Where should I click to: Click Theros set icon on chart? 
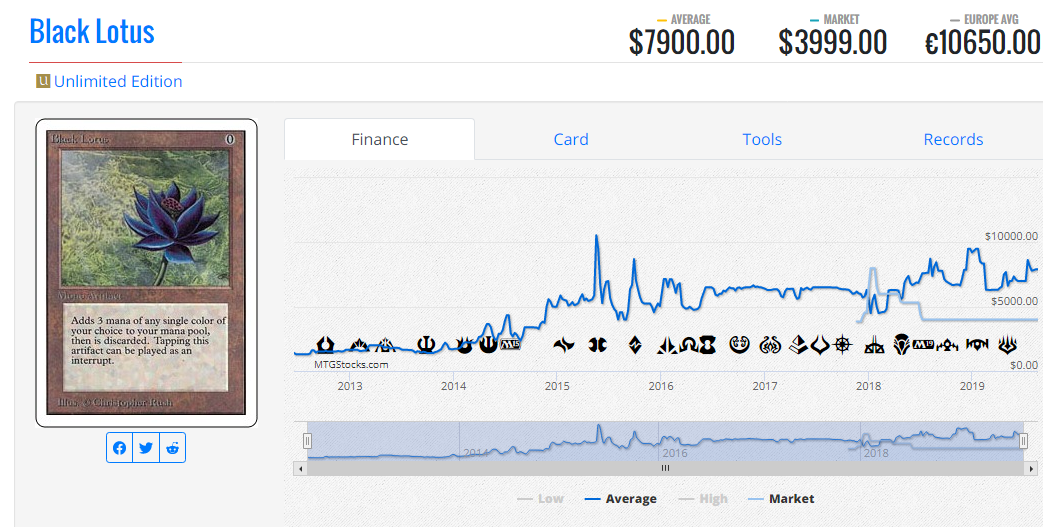(x=426, y=345)
